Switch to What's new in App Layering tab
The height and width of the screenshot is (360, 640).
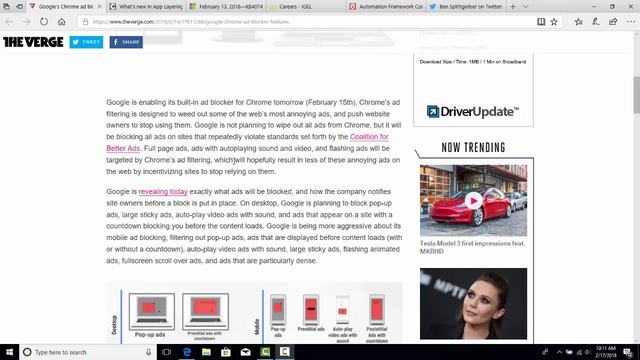coord(146,7)
